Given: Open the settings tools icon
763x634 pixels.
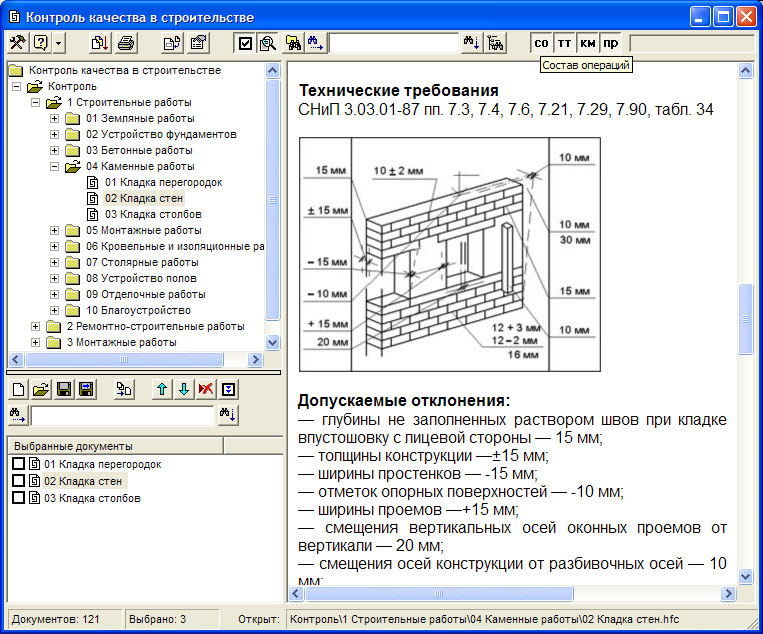Looking at the screenshot, I should (17, 43).
